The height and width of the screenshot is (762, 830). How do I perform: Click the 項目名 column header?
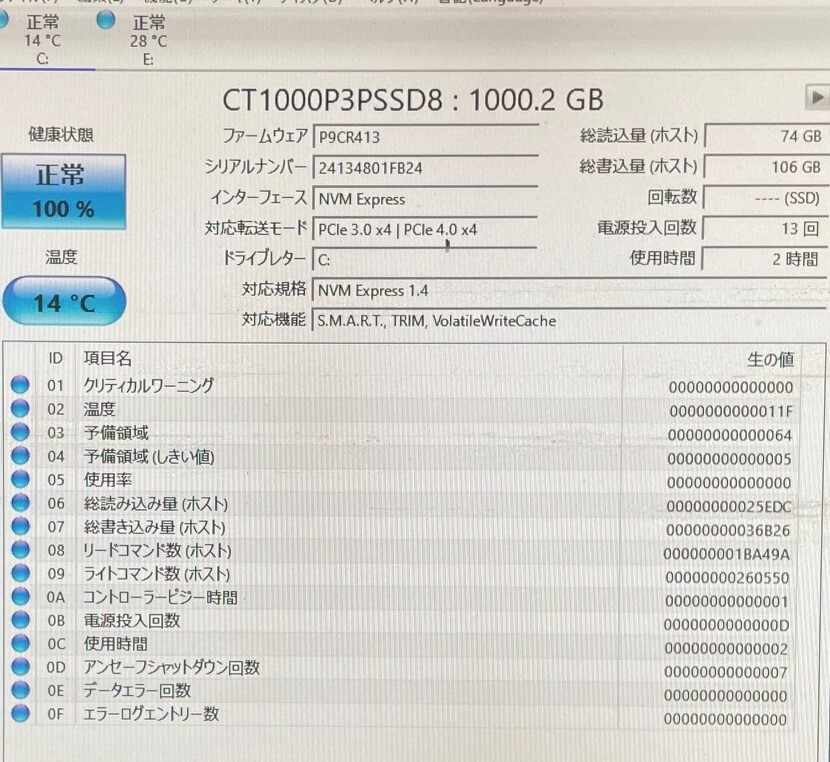tap(107, 358)
